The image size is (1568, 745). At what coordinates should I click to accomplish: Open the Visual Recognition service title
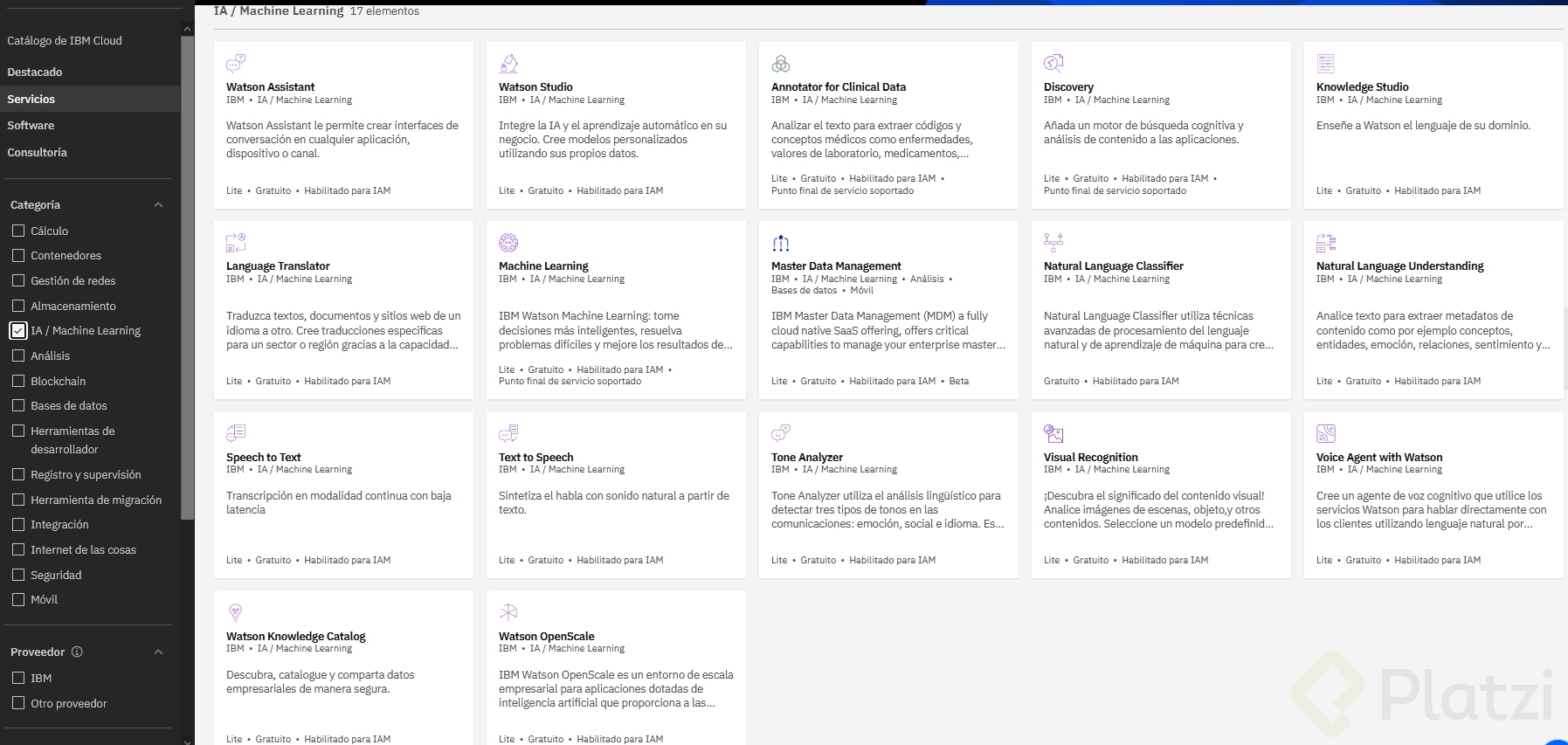1091,457
